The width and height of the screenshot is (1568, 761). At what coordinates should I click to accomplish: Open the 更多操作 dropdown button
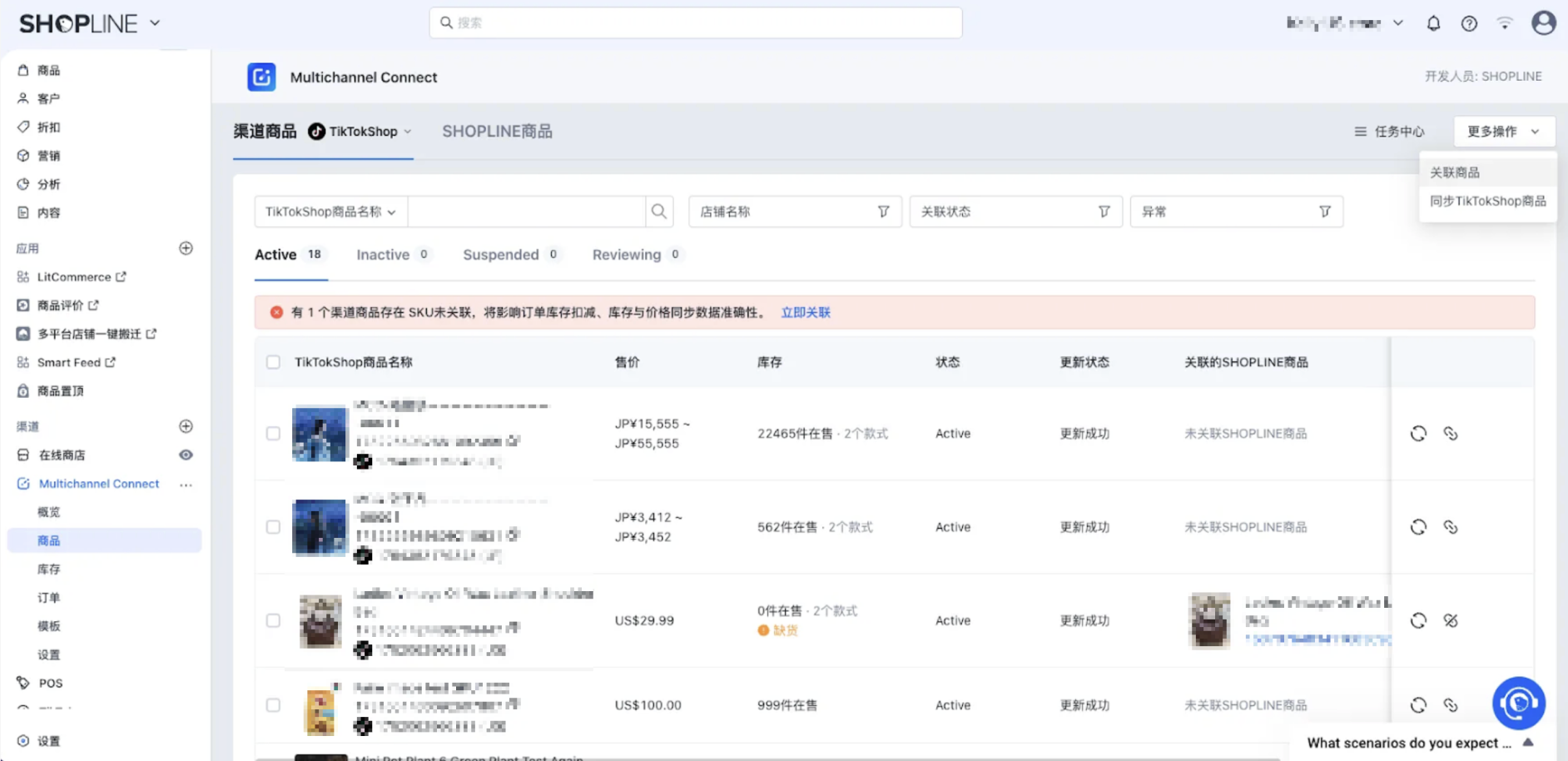[x=1503, y=132]
